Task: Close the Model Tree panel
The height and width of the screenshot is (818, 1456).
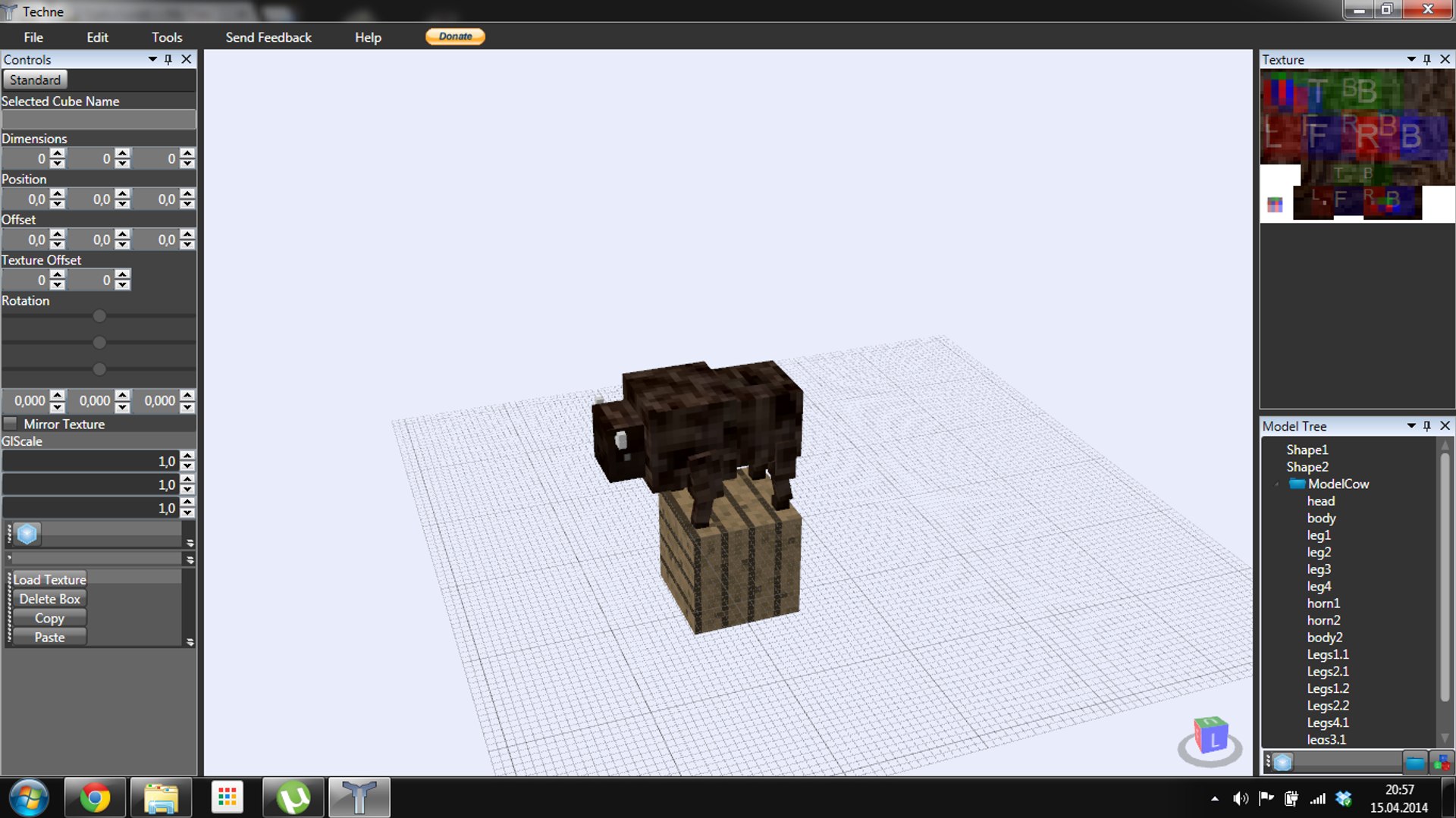Action: click(1445, 426)
